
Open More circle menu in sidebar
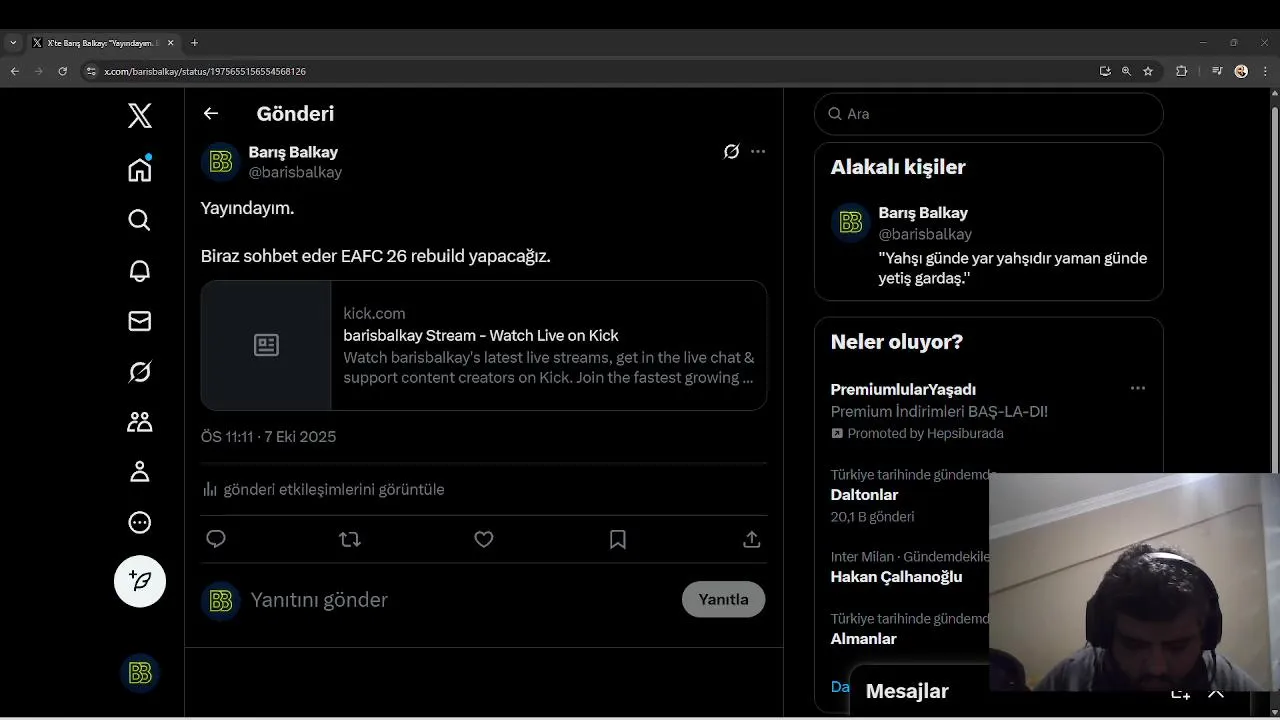point(140,522)
